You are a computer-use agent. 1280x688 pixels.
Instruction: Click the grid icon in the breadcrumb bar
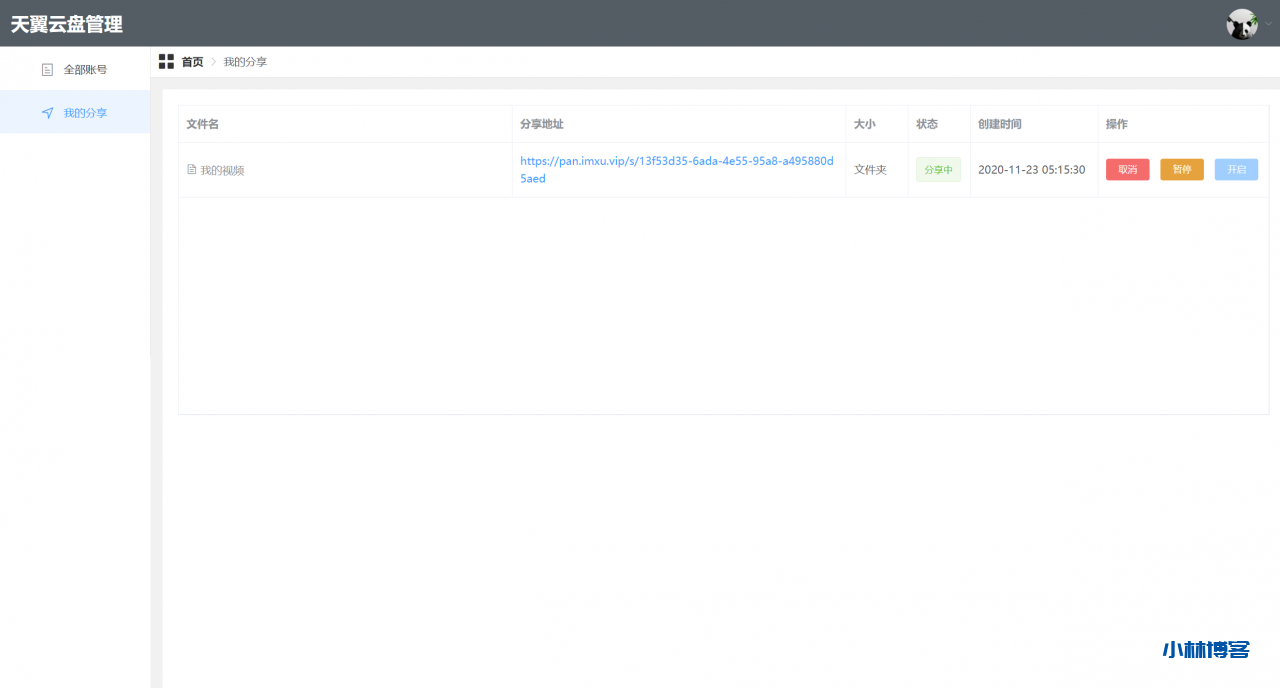pyautogui.click(x=166, y=62)
